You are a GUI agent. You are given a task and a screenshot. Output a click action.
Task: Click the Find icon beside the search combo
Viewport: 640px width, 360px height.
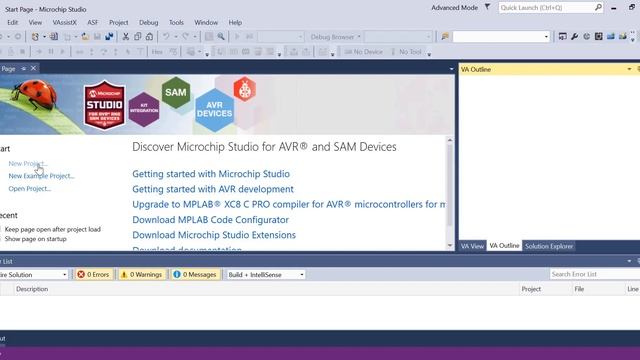click(445, 37)
